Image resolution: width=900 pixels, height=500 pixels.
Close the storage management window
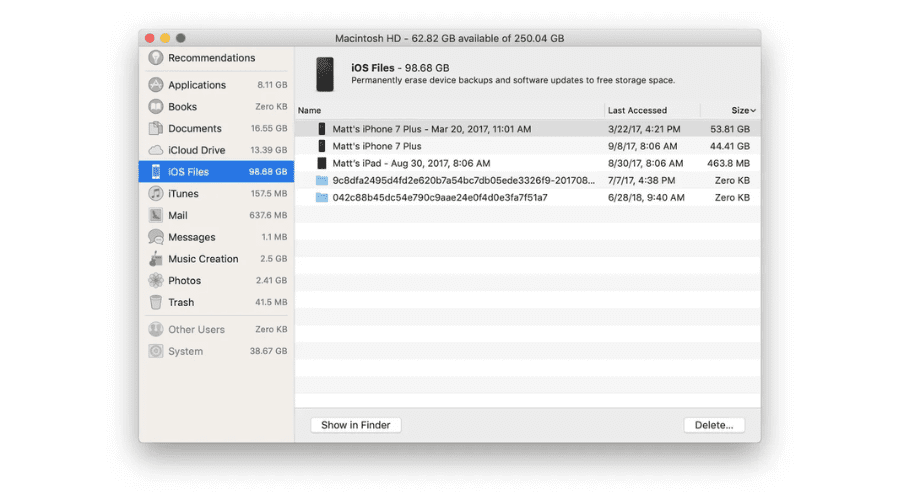(x=150, y=38)
